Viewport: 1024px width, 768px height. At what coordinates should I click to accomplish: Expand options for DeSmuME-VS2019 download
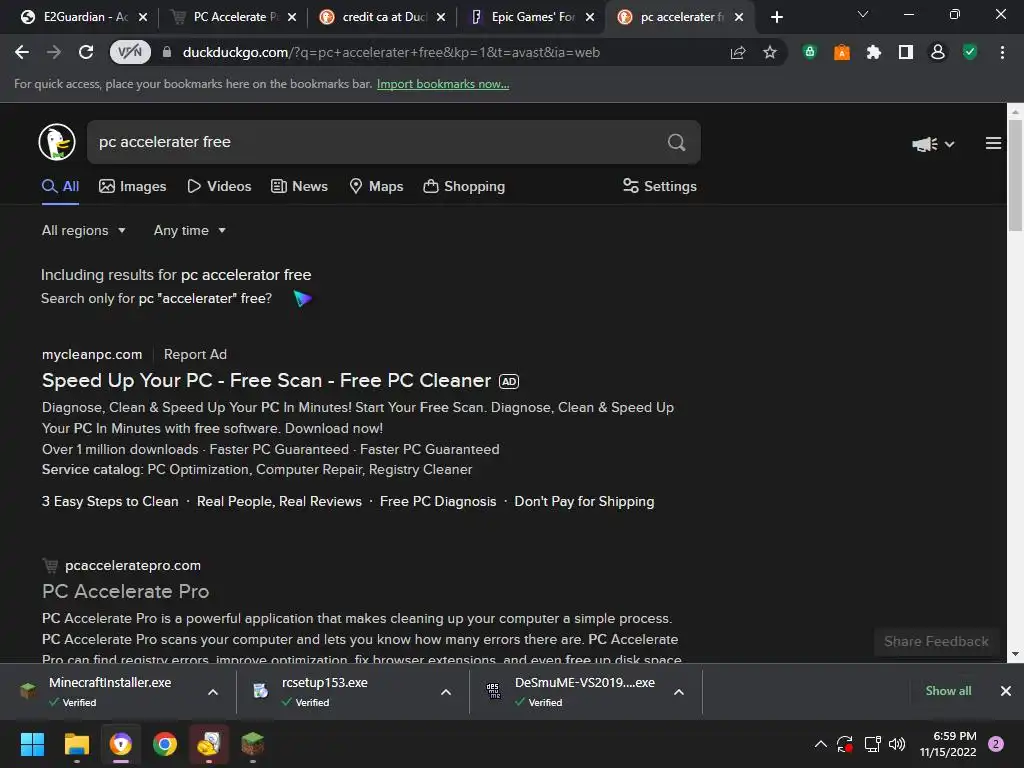pos(679,692)
